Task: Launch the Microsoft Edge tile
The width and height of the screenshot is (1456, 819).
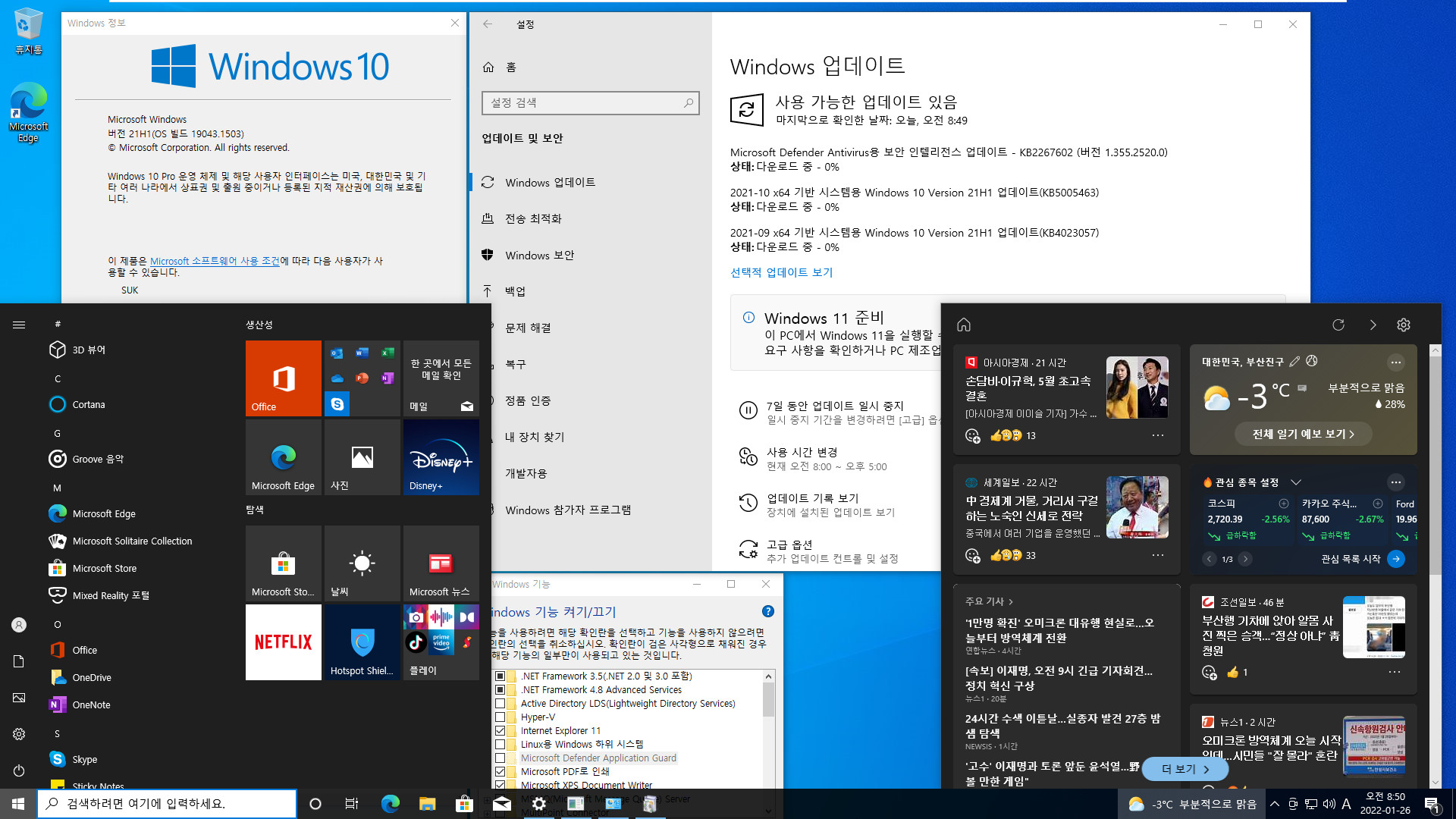Action: (284, 457)
